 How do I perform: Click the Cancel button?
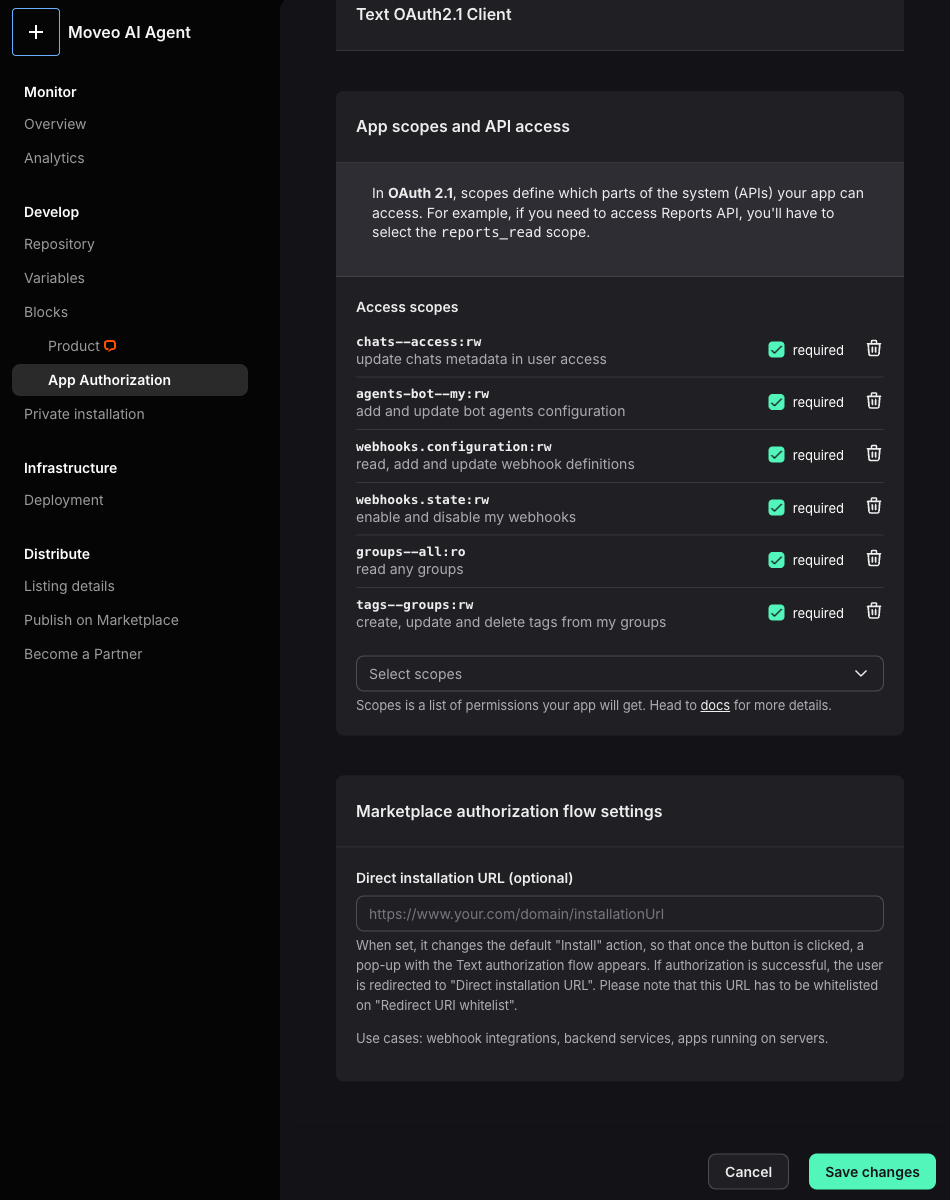pos(748,1172)
